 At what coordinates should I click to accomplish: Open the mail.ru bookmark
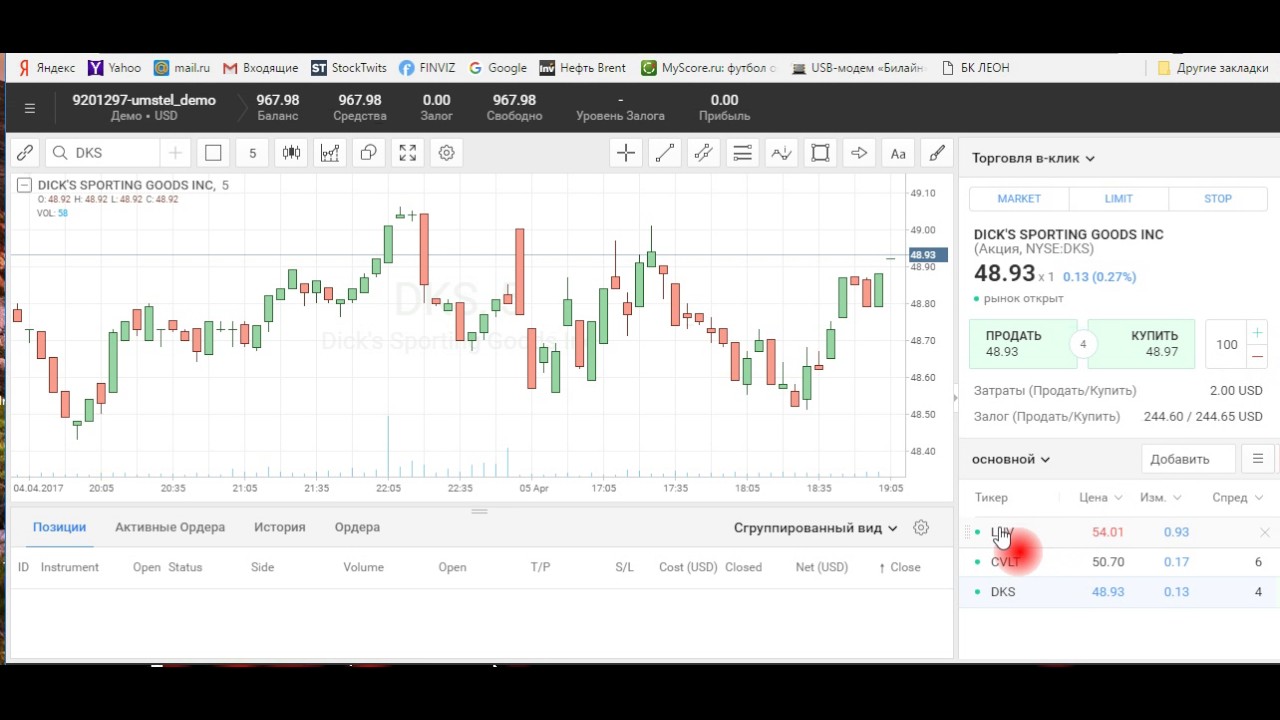182,68
